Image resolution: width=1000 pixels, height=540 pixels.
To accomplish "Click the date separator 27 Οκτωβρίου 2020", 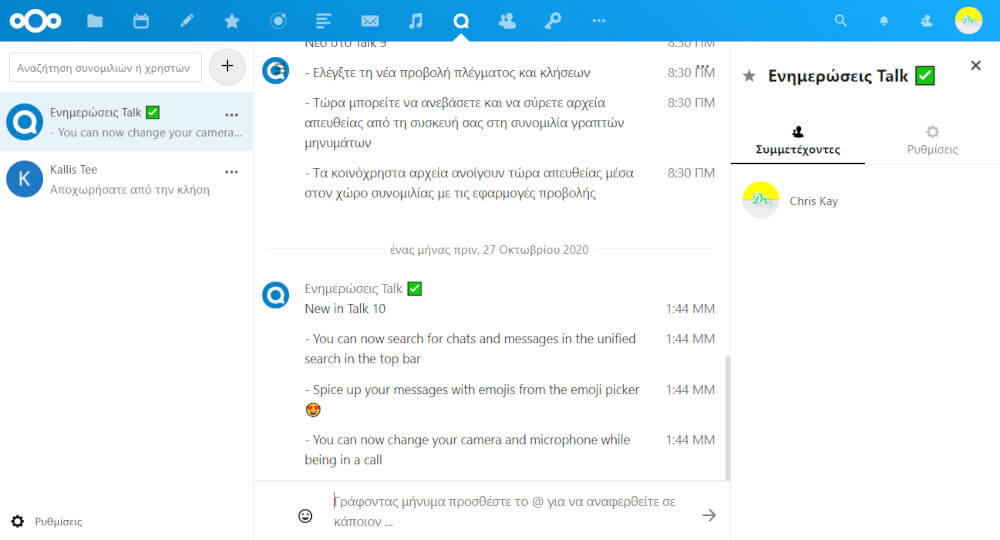I will click(489, 249).
